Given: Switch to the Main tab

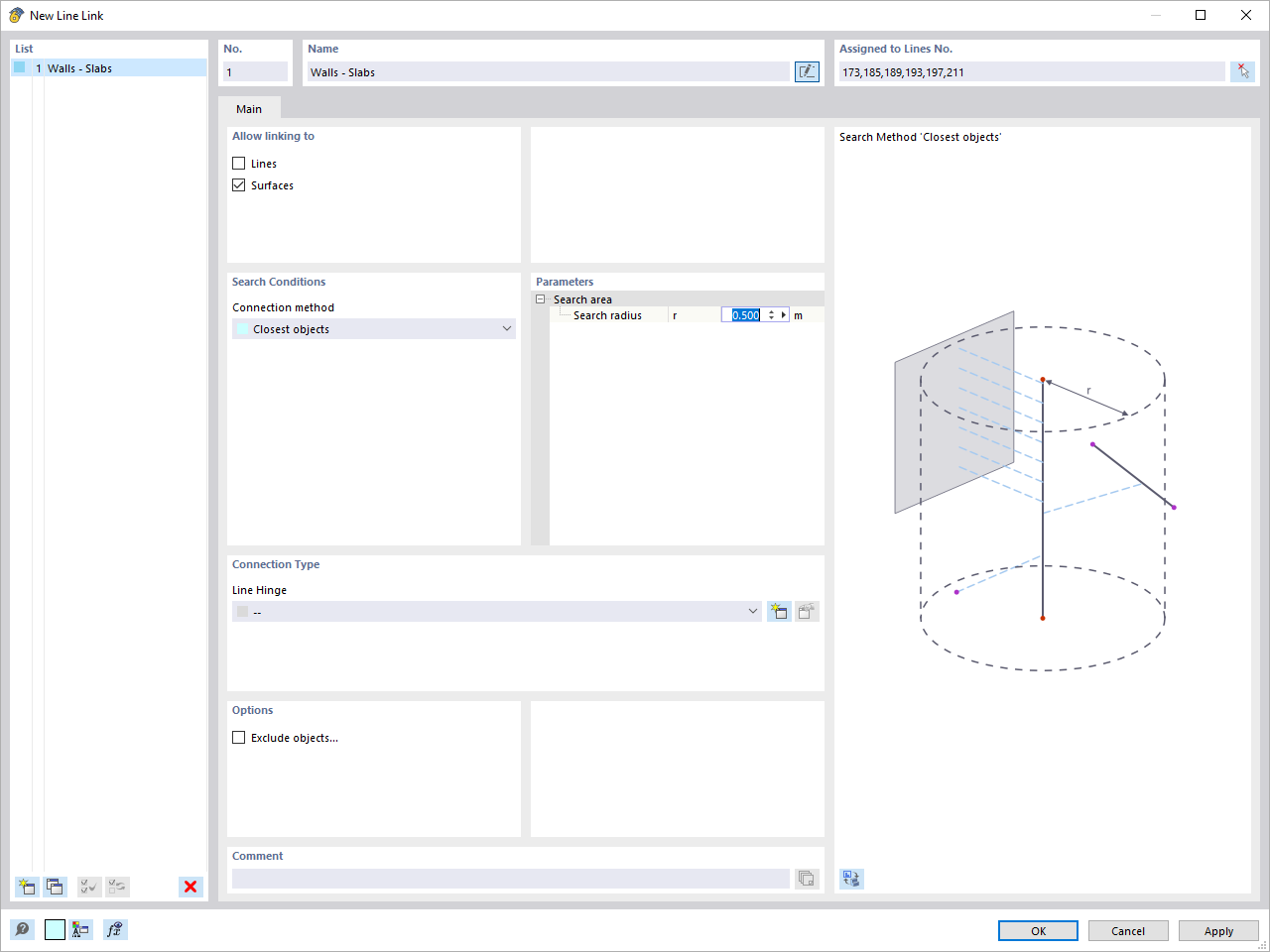Looking at the screenshot, I should tap(249, 108).
